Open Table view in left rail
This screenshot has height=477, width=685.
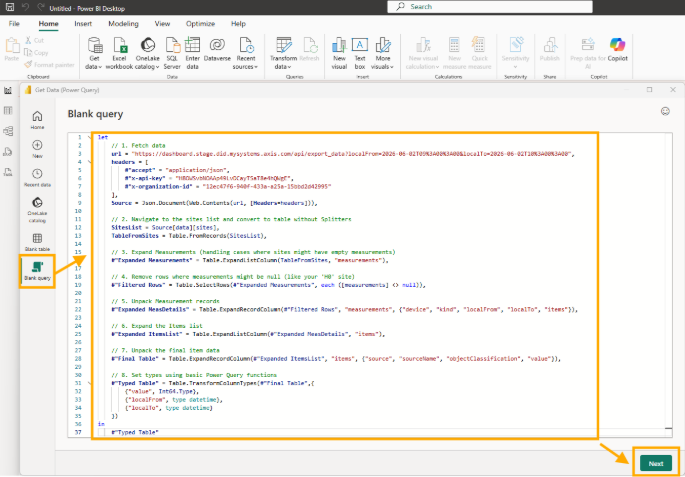pyautogui.click(x=8, y=111)
